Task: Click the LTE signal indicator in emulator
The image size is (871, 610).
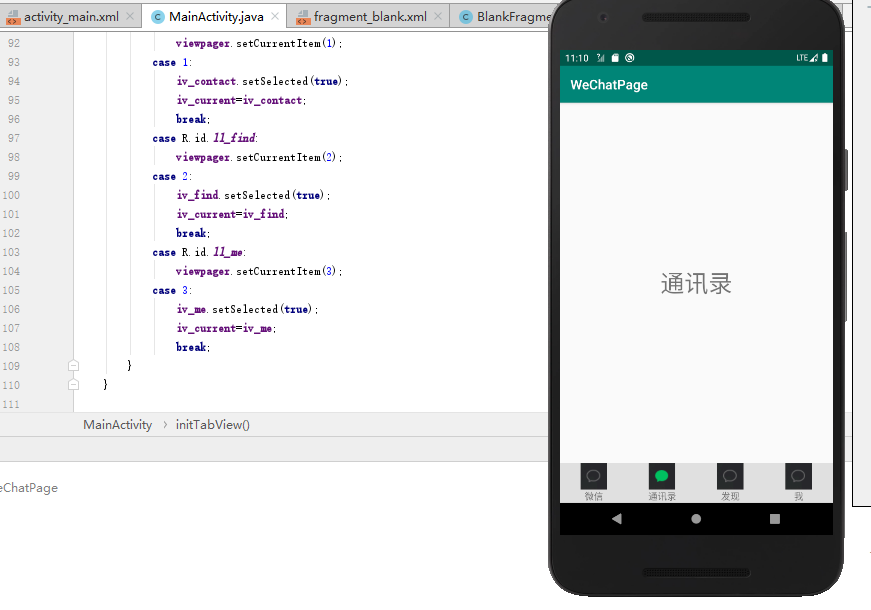Action: coord(807,58)
